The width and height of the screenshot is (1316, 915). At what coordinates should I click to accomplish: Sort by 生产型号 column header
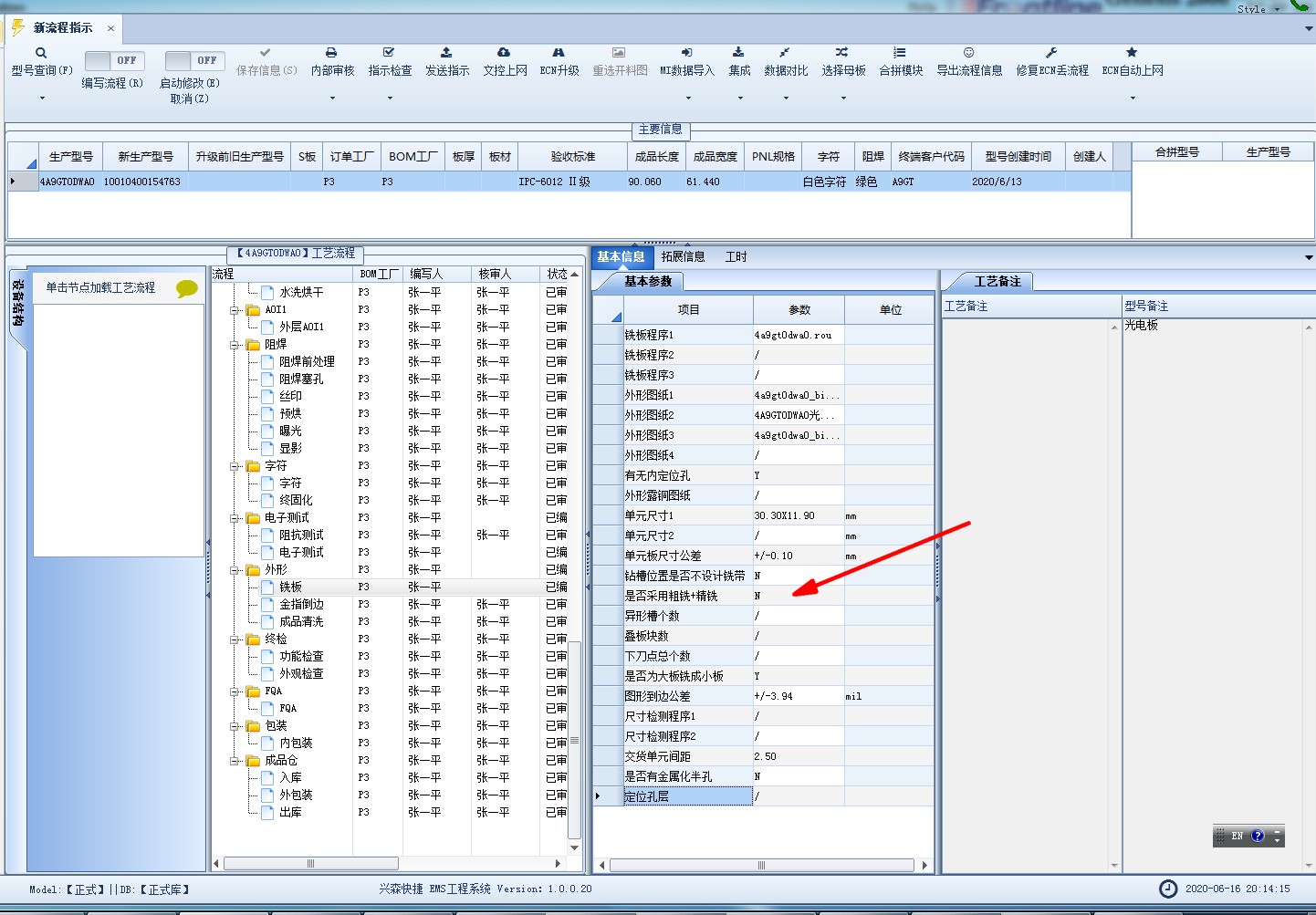[71, 157]
